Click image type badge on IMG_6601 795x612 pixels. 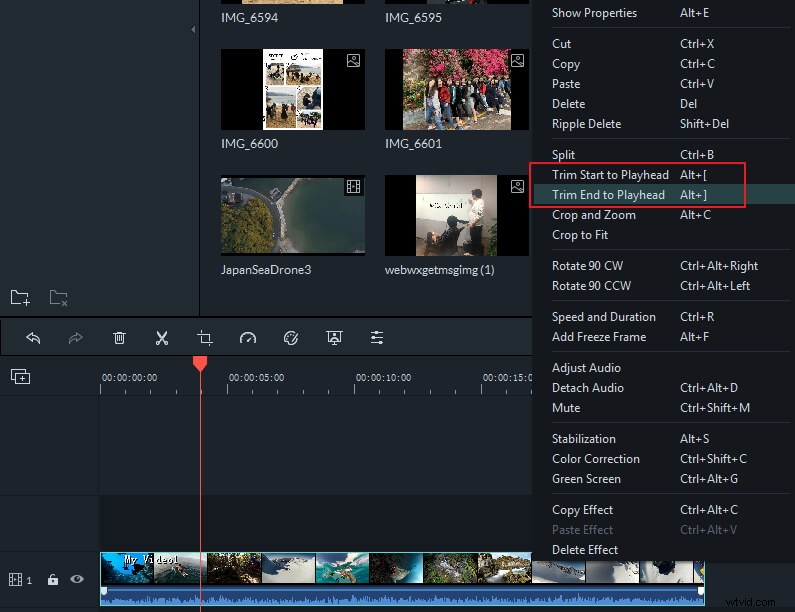[x=517, y=61]
